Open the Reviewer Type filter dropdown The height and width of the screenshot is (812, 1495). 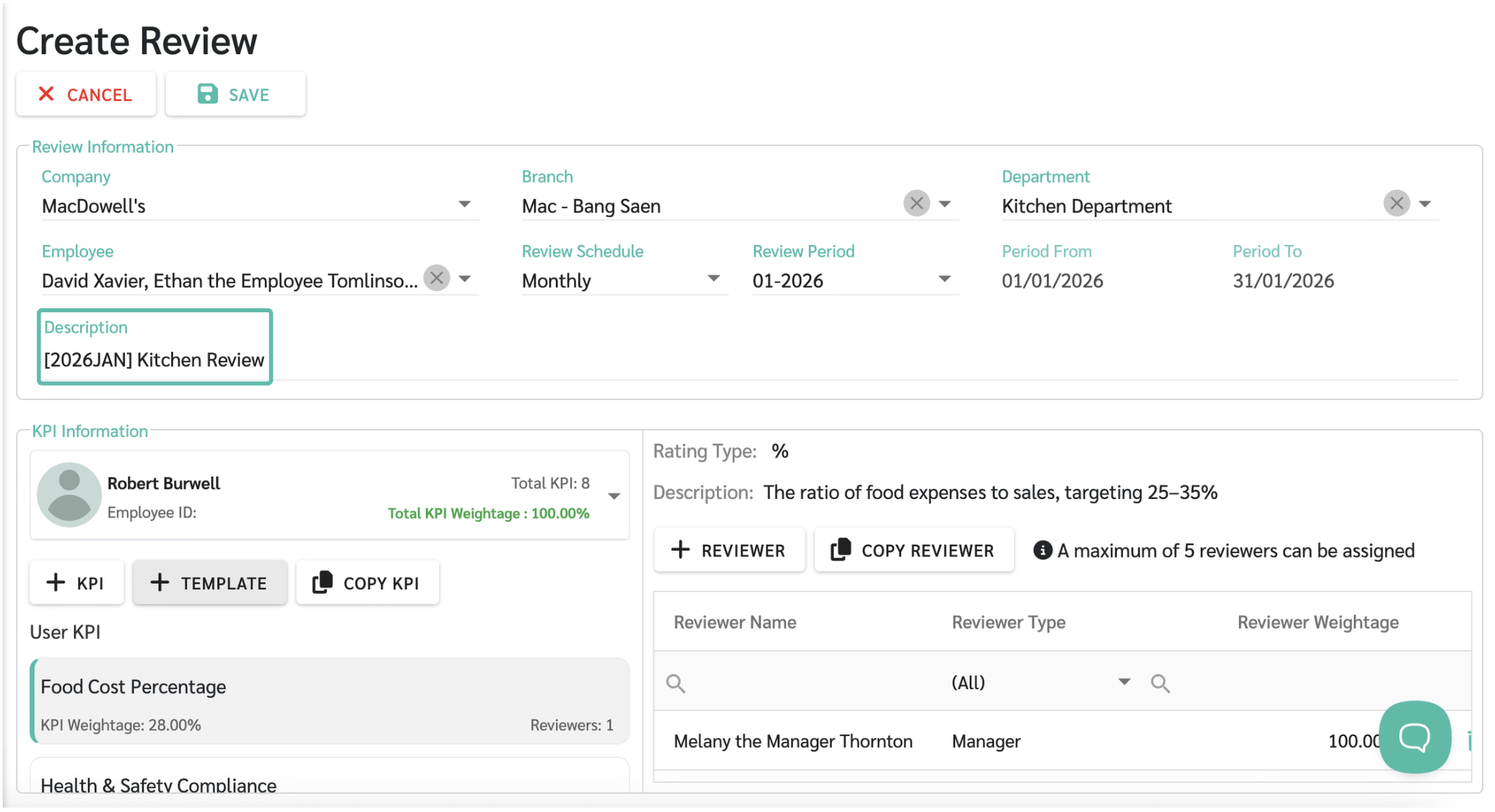pos(1124,682)
